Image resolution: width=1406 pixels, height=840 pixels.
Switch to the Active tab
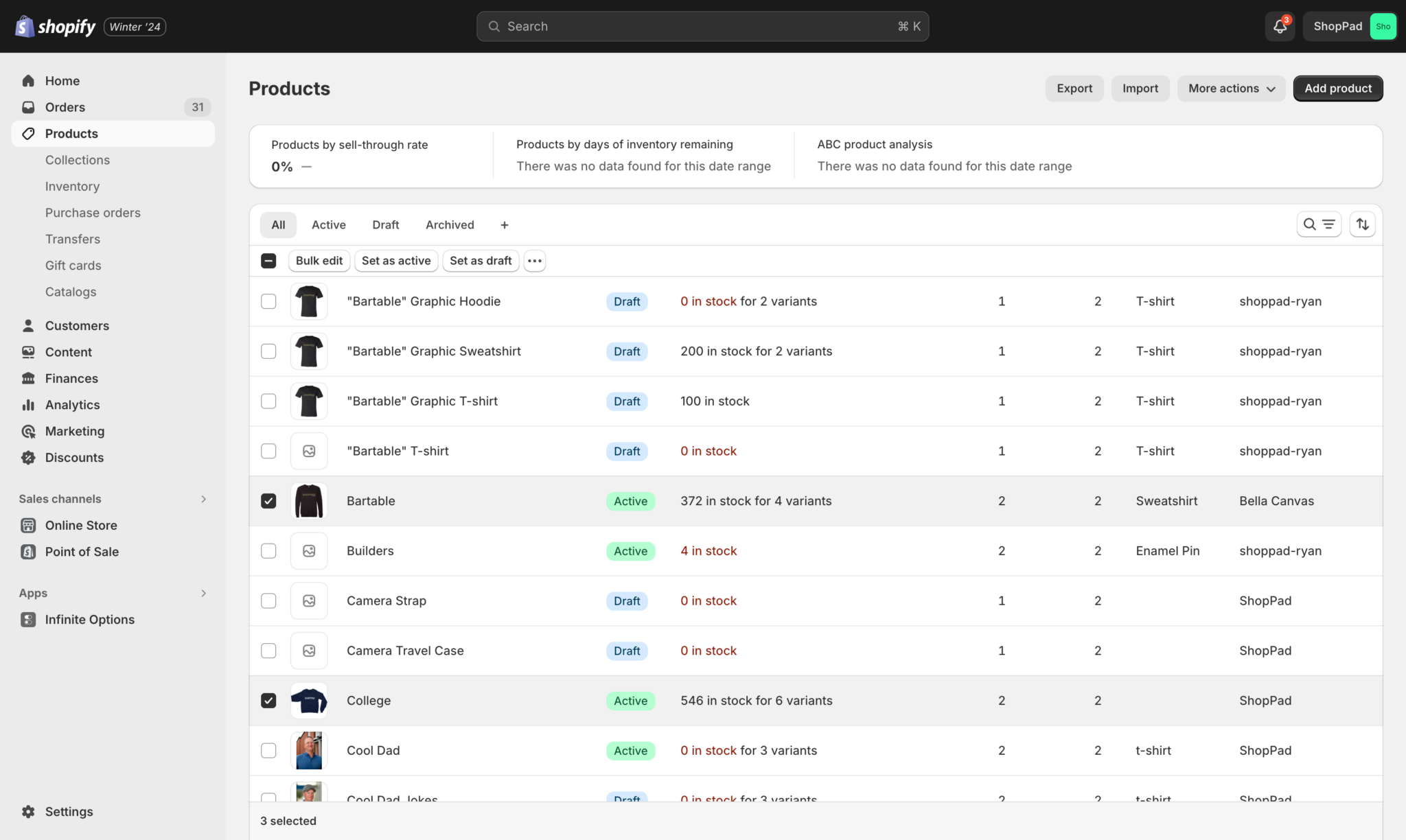coord(328,224)
